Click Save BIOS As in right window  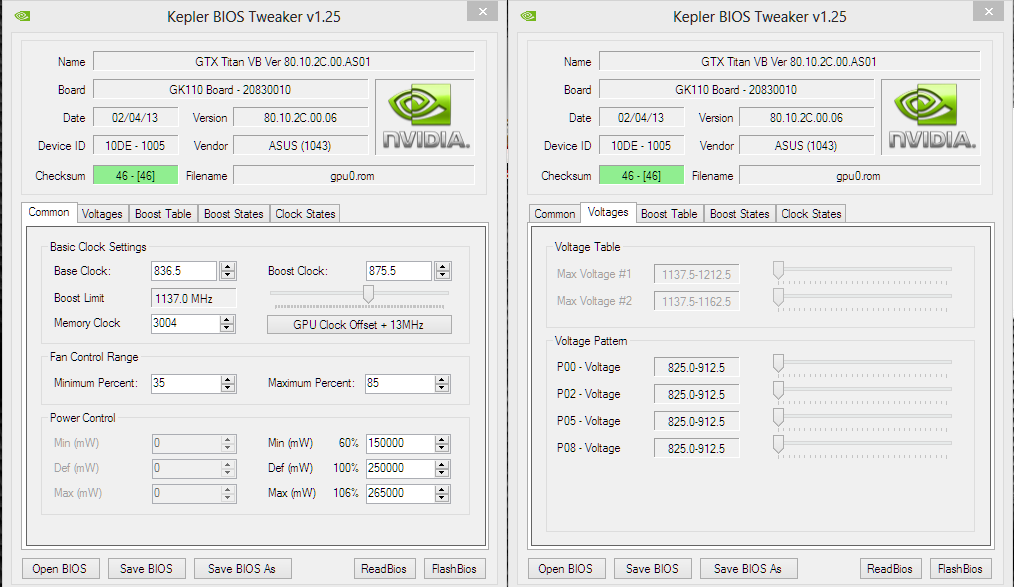point(748,569)
